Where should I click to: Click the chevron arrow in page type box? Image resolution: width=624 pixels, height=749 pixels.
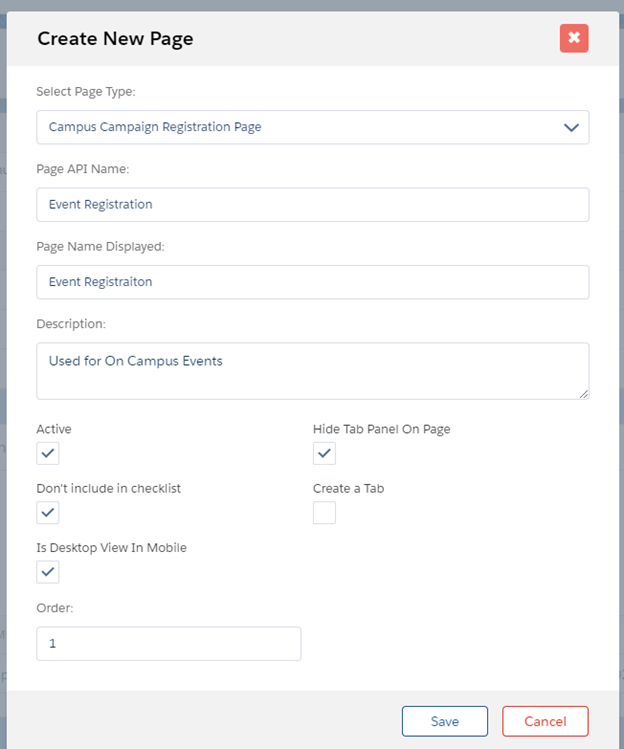[x=571, y=127]
